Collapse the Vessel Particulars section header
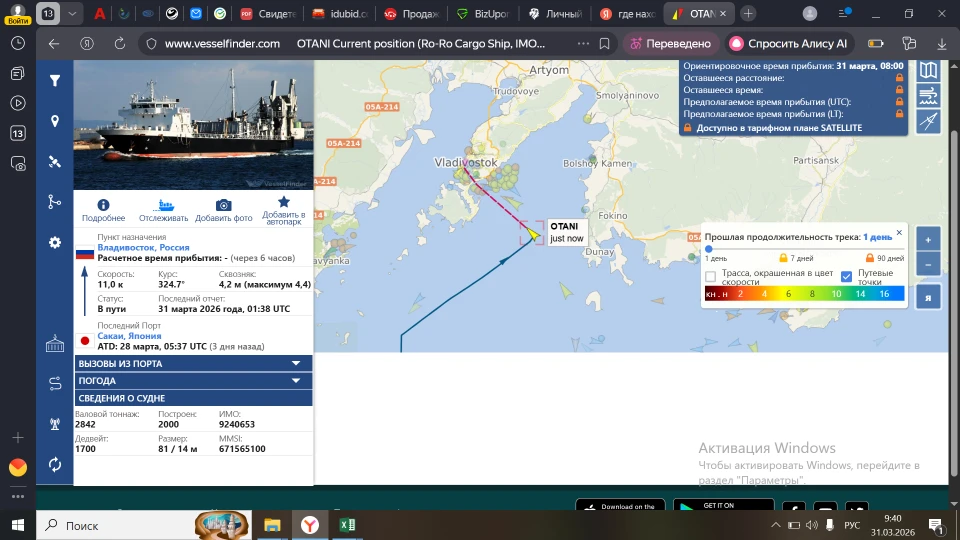This screenshot has width=960, height=540. [x=193, y=398]
